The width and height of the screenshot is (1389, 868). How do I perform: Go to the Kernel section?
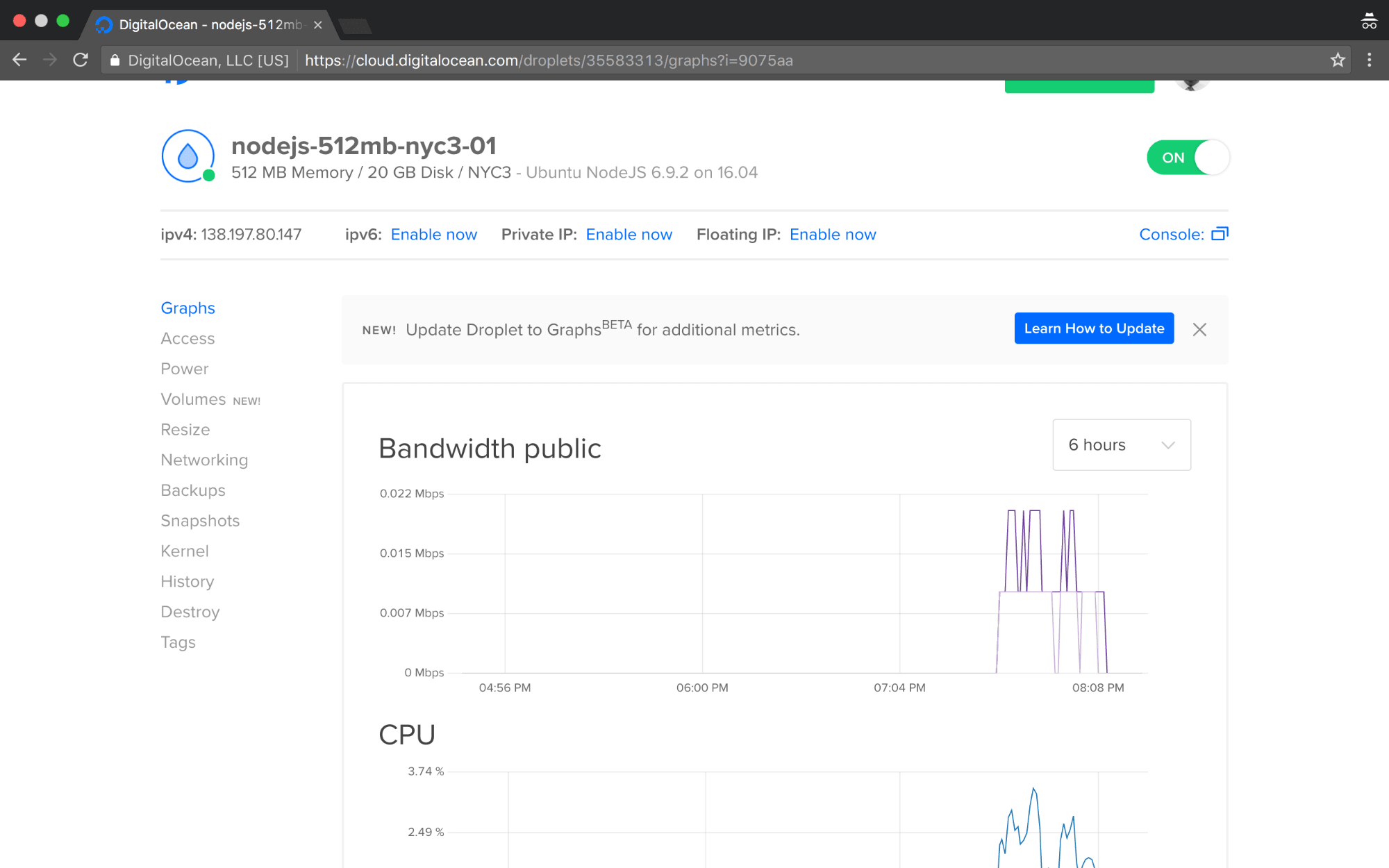click(x=184, y=551)
